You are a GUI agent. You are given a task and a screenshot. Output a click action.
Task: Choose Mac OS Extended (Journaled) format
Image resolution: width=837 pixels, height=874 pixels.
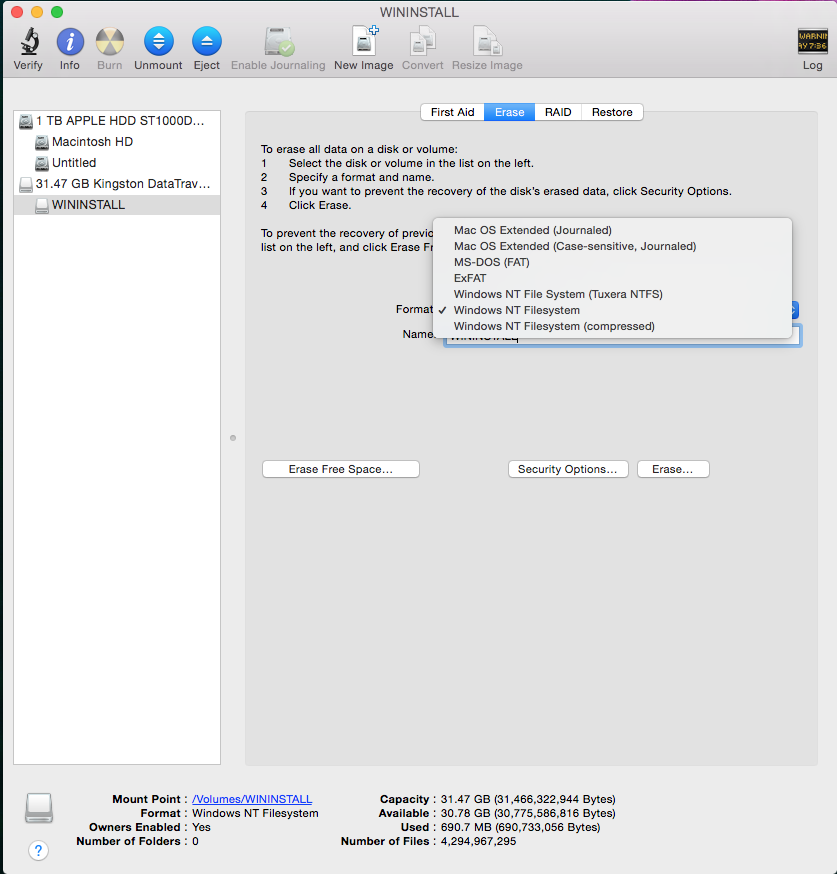(612, 230)
